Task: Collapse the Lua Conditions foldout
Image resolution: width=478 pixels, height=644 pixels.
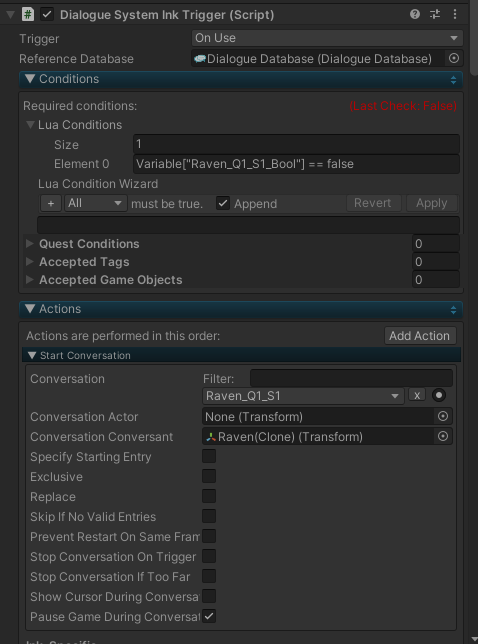Action: [30, 124]
